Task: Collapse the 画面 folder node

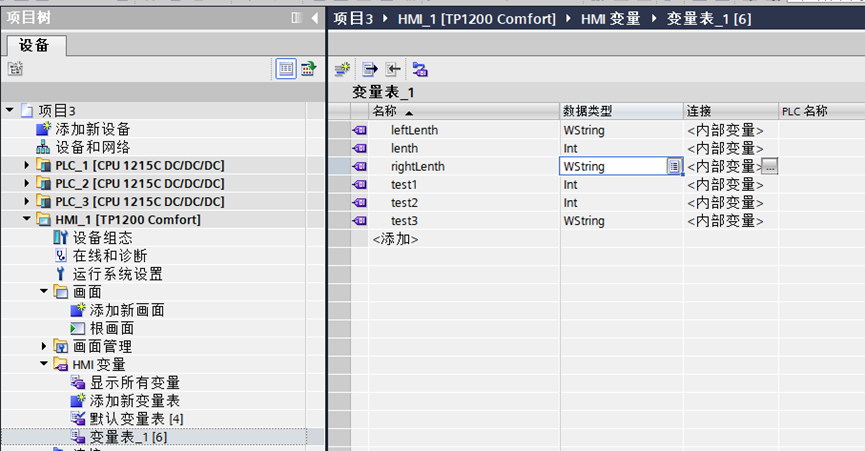Action: tap(44, 291)
